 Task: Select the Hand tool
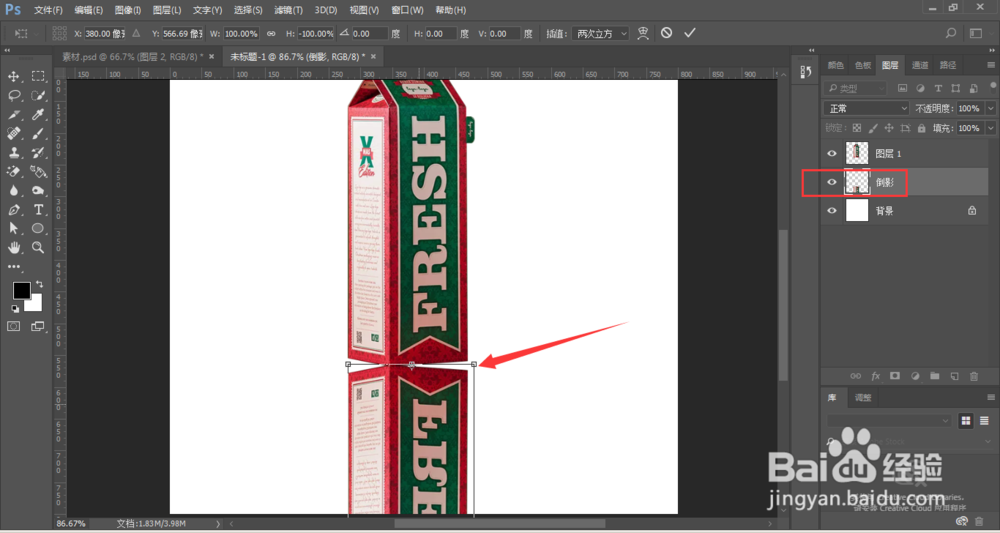click(x=13, y=247)
